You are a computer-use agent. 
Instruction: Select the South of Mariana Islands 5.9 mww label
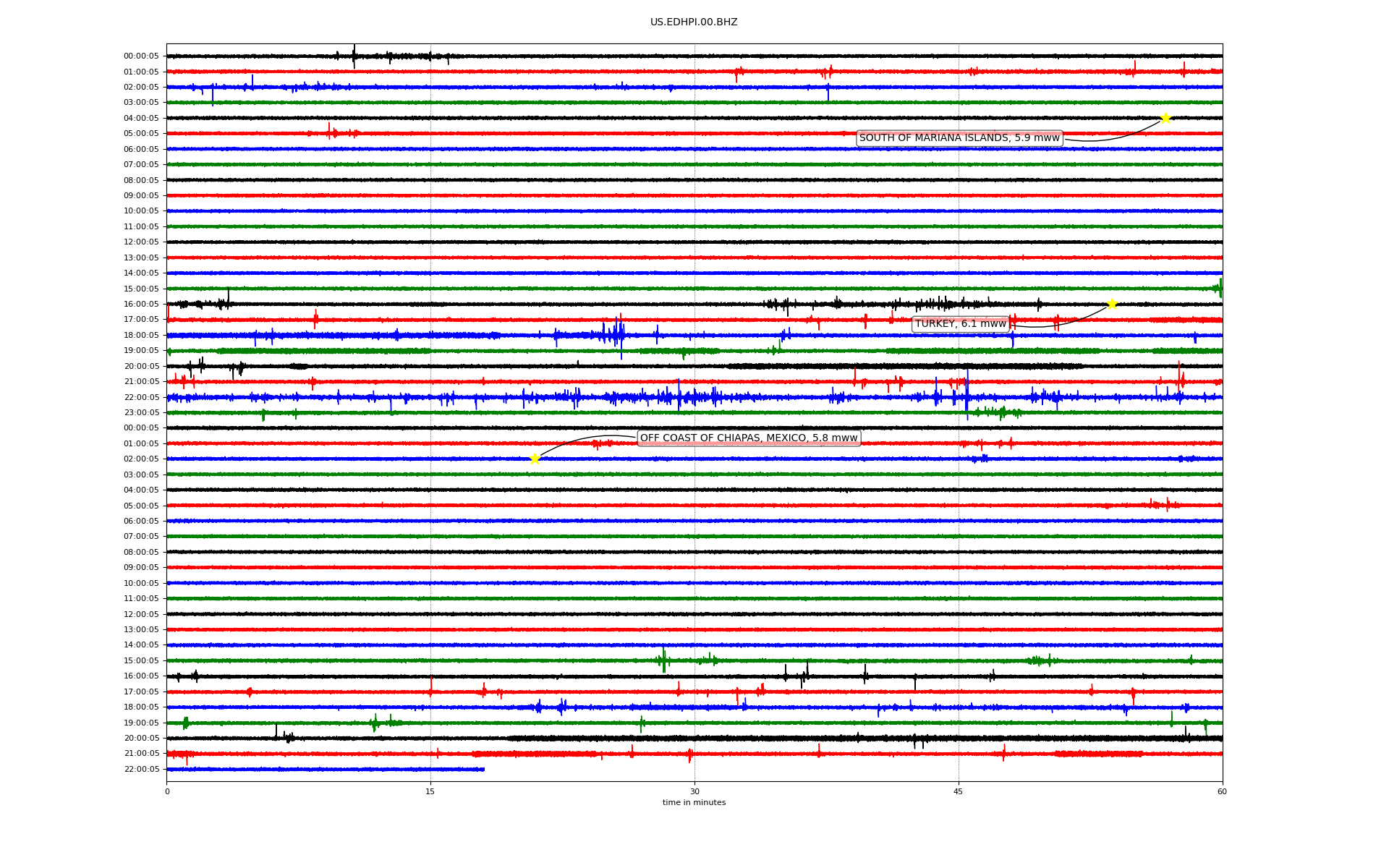959,138
